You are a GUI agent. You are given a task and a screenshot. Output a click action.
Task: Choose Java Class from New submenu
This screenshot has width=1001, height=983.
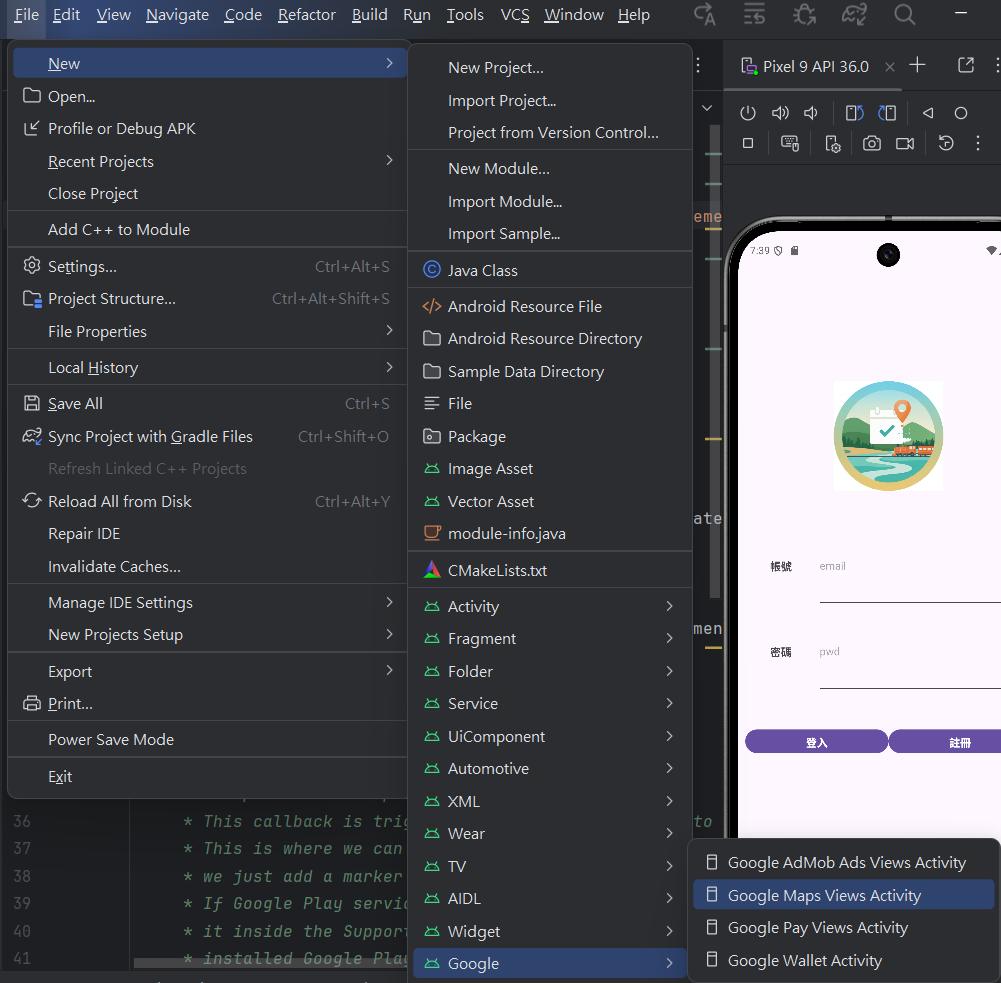coord(550,271)
